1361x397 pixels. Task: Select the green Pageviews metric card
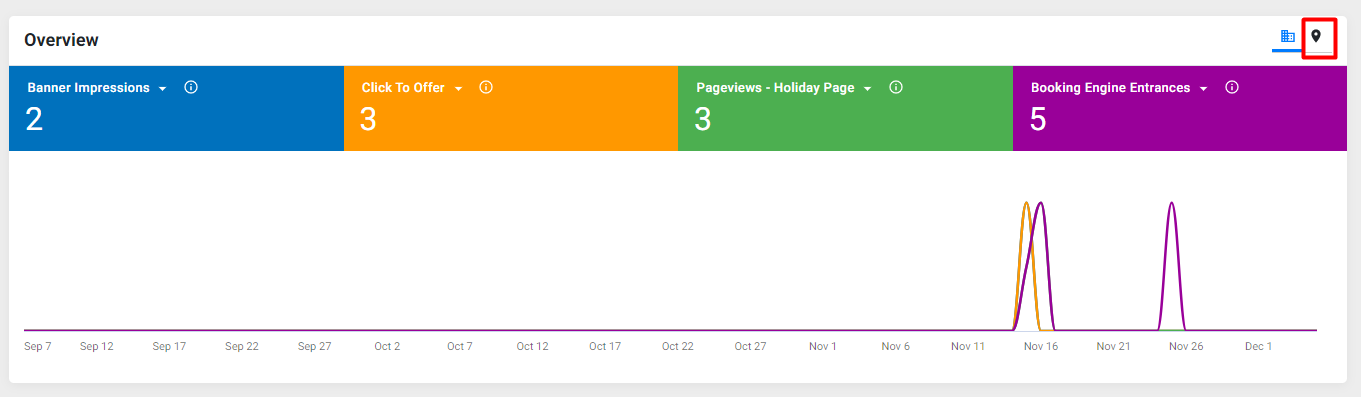pyautogui.click(x=845, y=108)
